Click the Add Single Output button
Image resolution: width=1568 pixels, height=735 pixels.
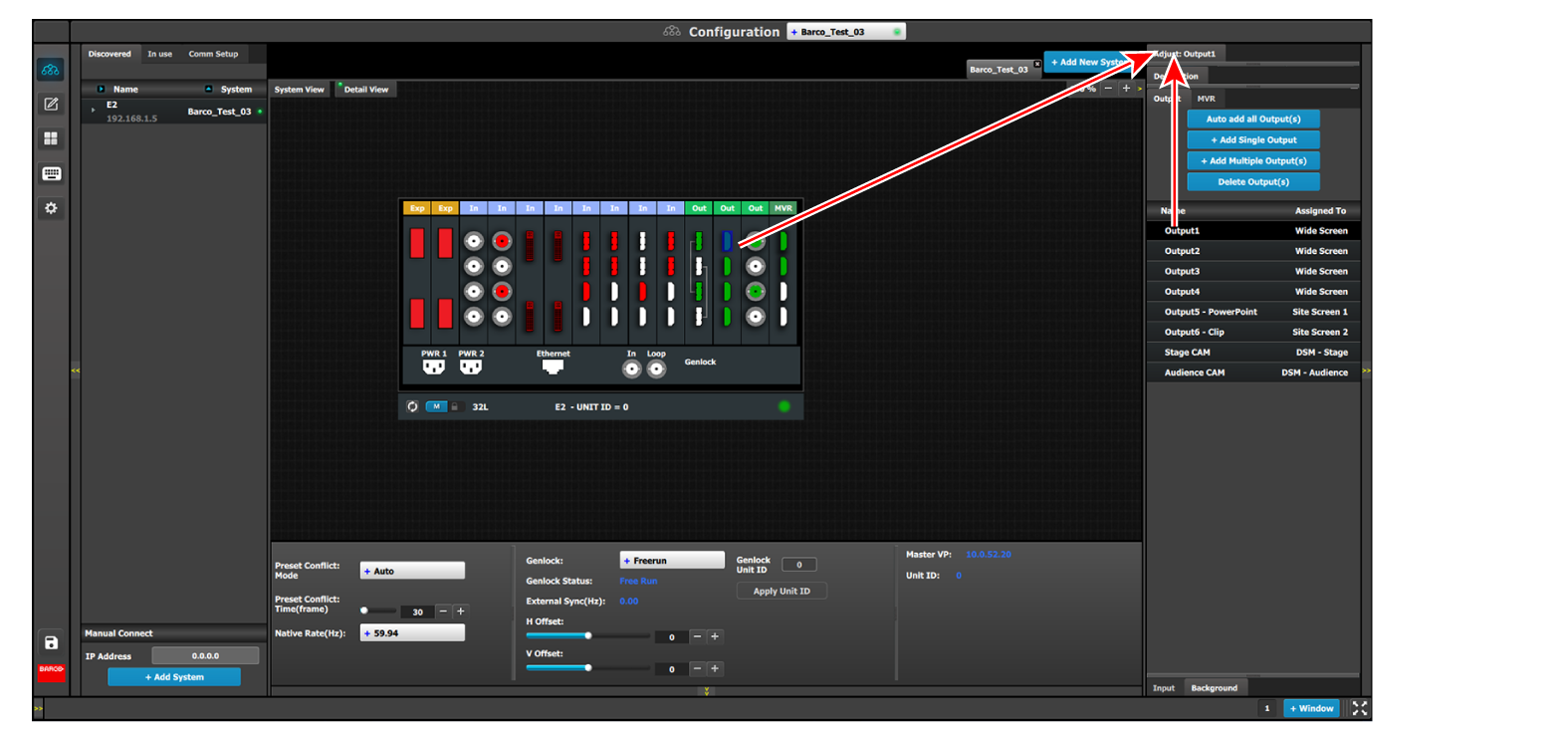coord(1253,139)
